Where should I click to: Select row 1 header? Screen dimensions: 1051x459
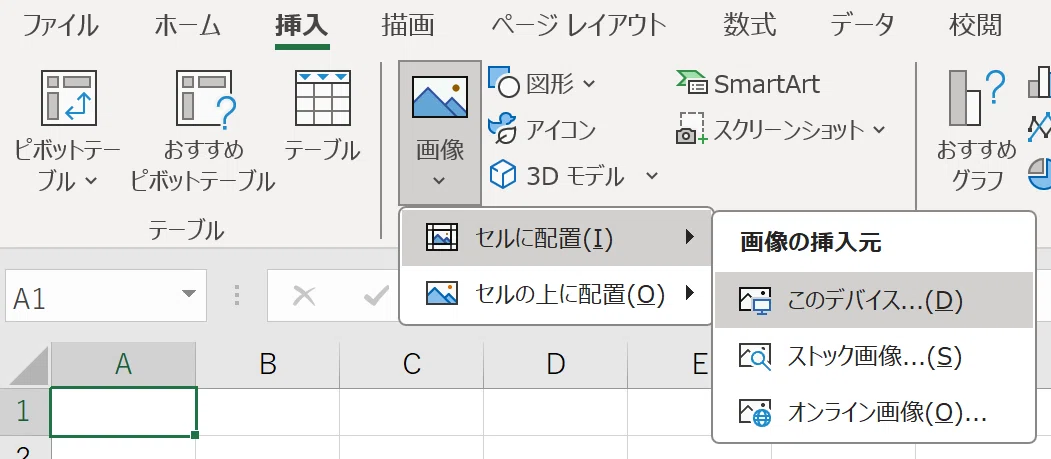pyautogui.click(x=24, y=411)
